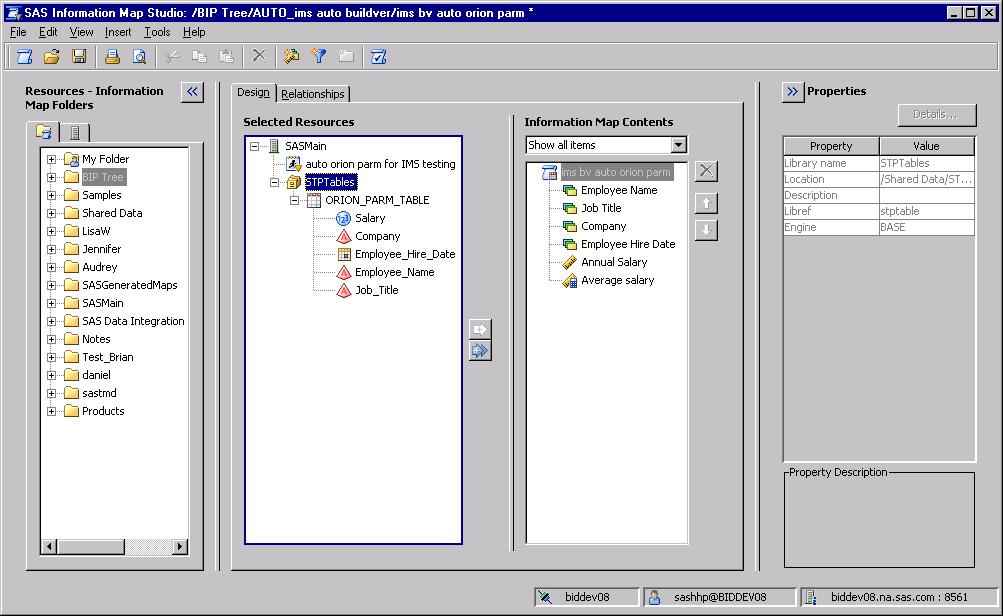Select Job Title in Information Map Contents
Image resolution: width=1003 pixels, height=616 pixels.
[x=601, y=208]
